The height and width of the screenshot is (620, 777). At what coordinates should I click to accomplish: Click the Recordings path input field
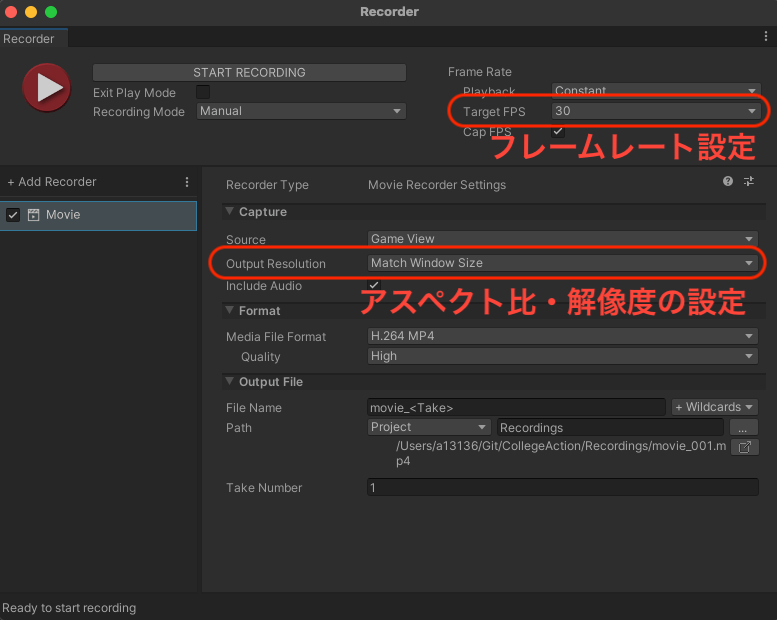(610, 427)
